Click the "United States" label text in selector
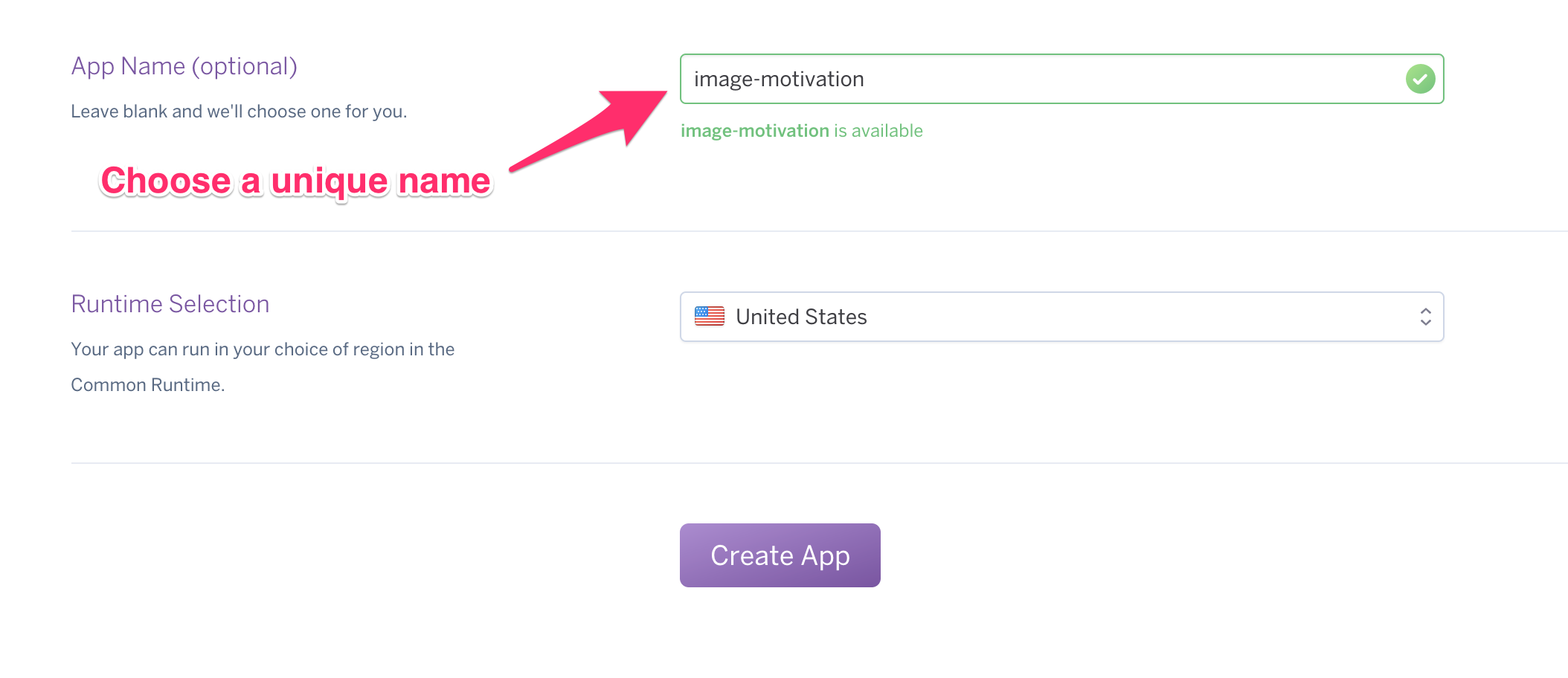The image size is (1568, 678). 801,317
